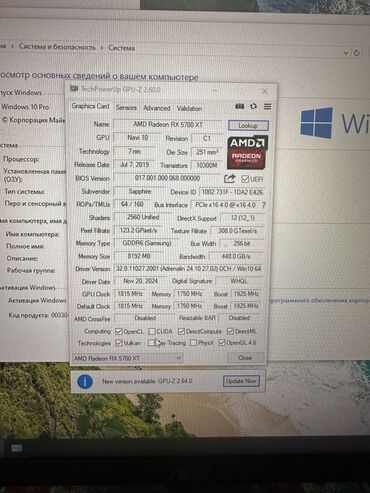The width and height of the screenshot is (370, 493).
Task: Click the Update Now button
Action: [x=241, y=381]
